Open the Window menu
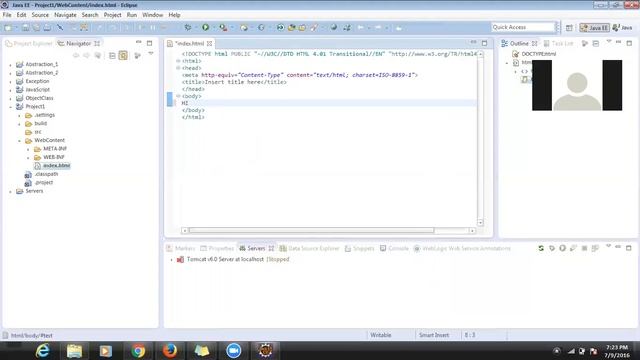 point(152,15)
